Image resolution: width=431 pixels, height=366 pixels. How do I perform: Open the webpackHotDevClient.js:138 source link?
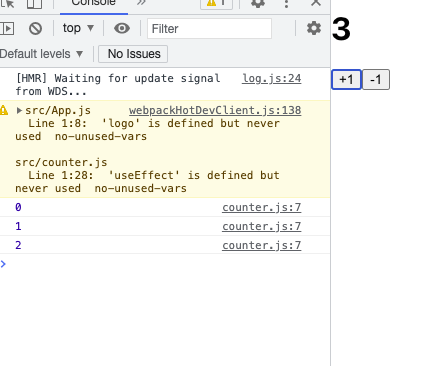(215, 110)
